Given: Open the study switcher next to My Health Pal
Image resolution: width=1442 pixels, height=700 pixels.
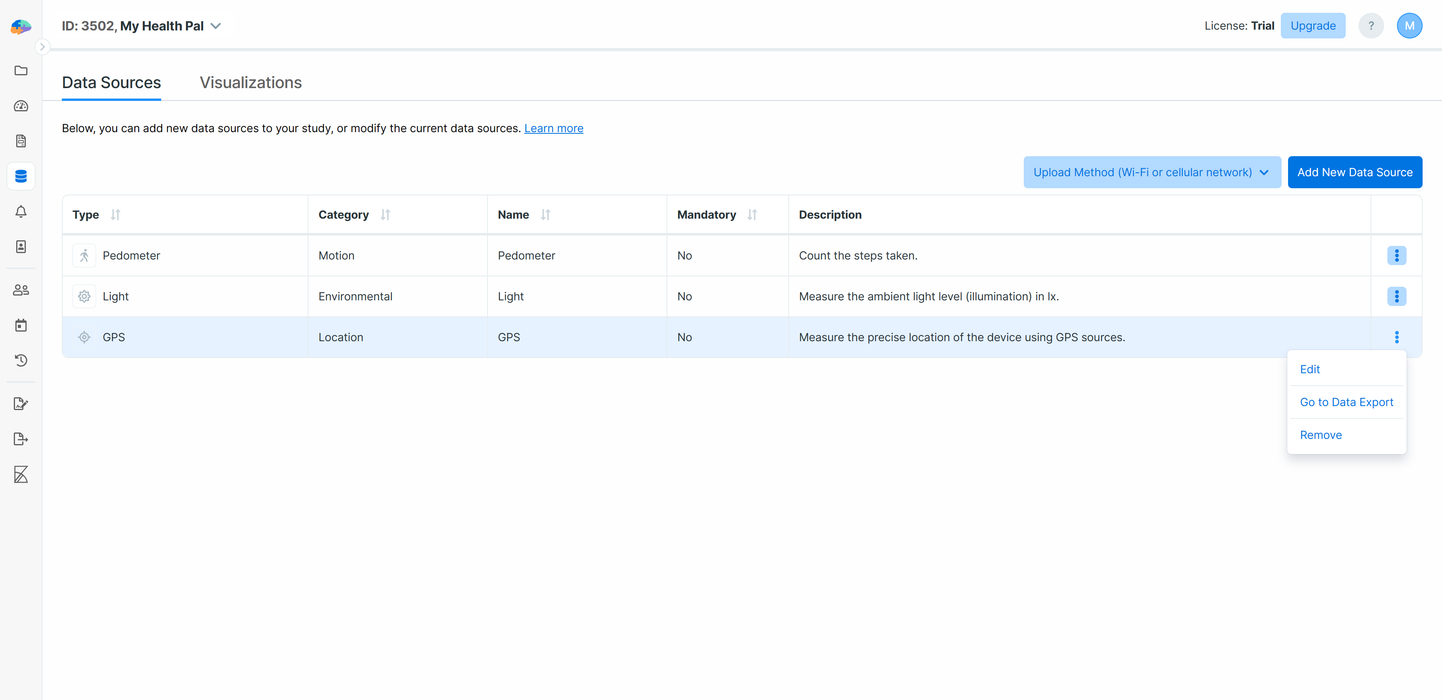Looking at the screenshot, I should [x=216, y=26].
